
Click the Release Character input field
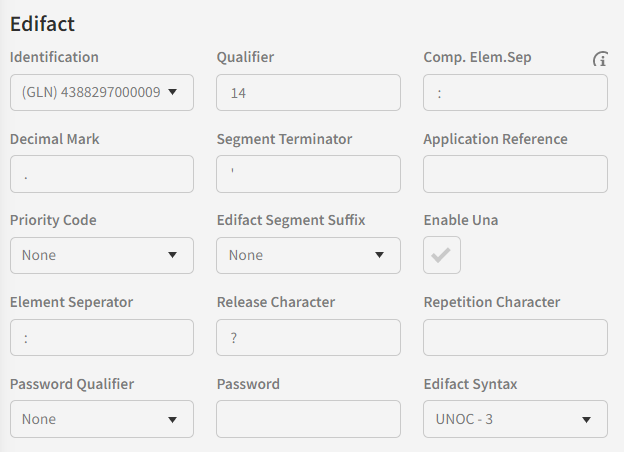pos(308,338)
